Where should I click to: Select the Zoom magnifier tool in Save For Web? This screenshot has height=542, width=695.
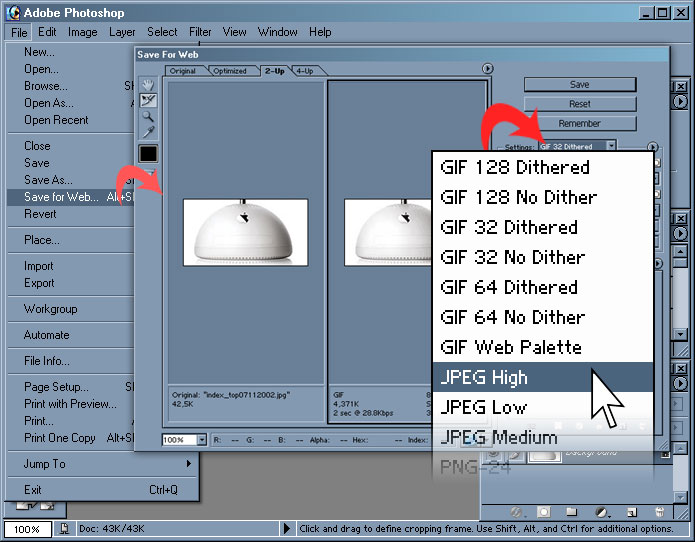pyautogui.click(x=148, y=117)
